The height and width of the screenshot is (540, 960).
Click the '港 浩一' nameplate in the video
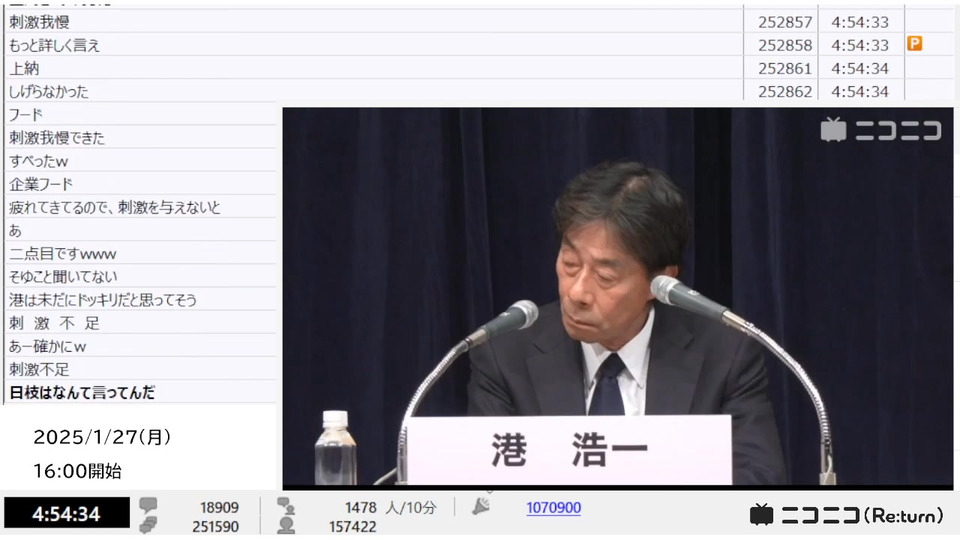click(x=569, y=450)
